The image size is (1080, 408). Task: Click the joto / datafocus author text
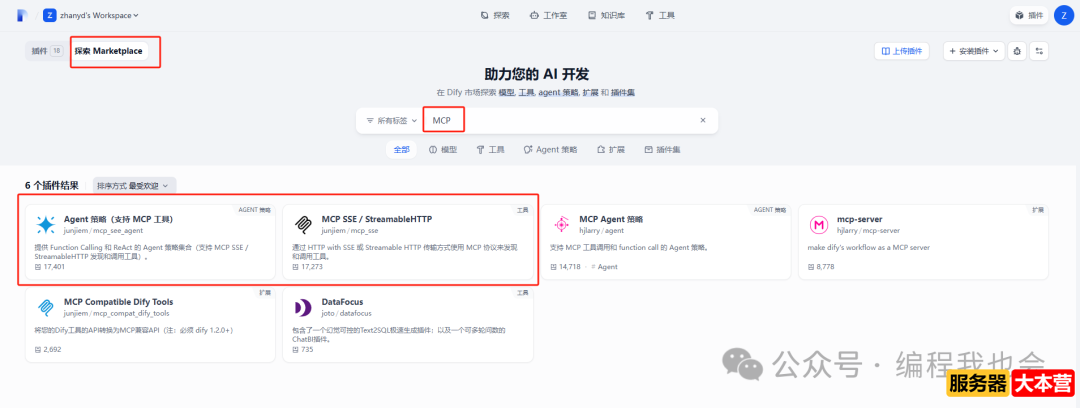347,312
